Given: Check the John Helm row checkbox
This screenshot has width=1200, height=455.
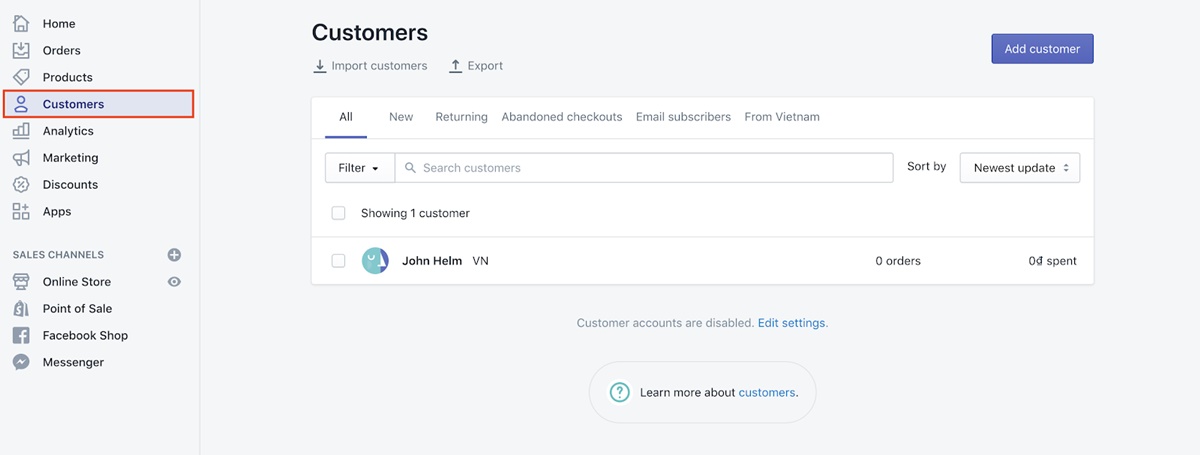Looking at the screenshot, I should [338, 261].
